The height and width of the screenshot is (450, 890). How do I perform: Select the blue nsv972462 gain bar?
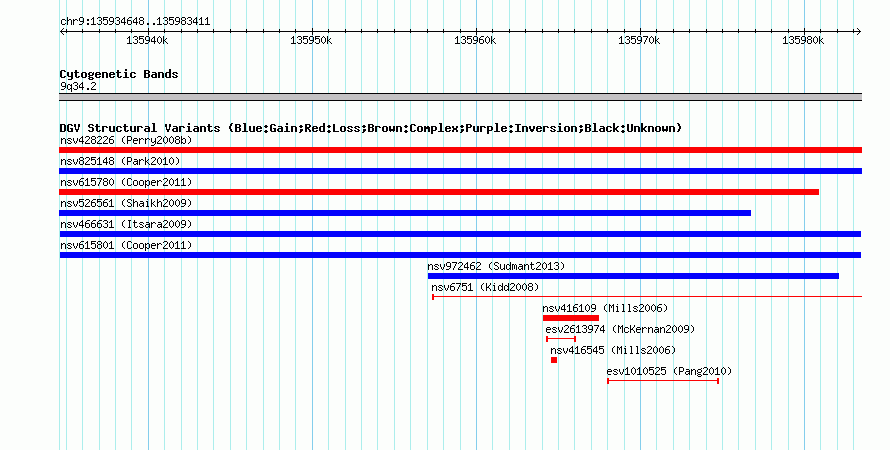coord(633,276)
